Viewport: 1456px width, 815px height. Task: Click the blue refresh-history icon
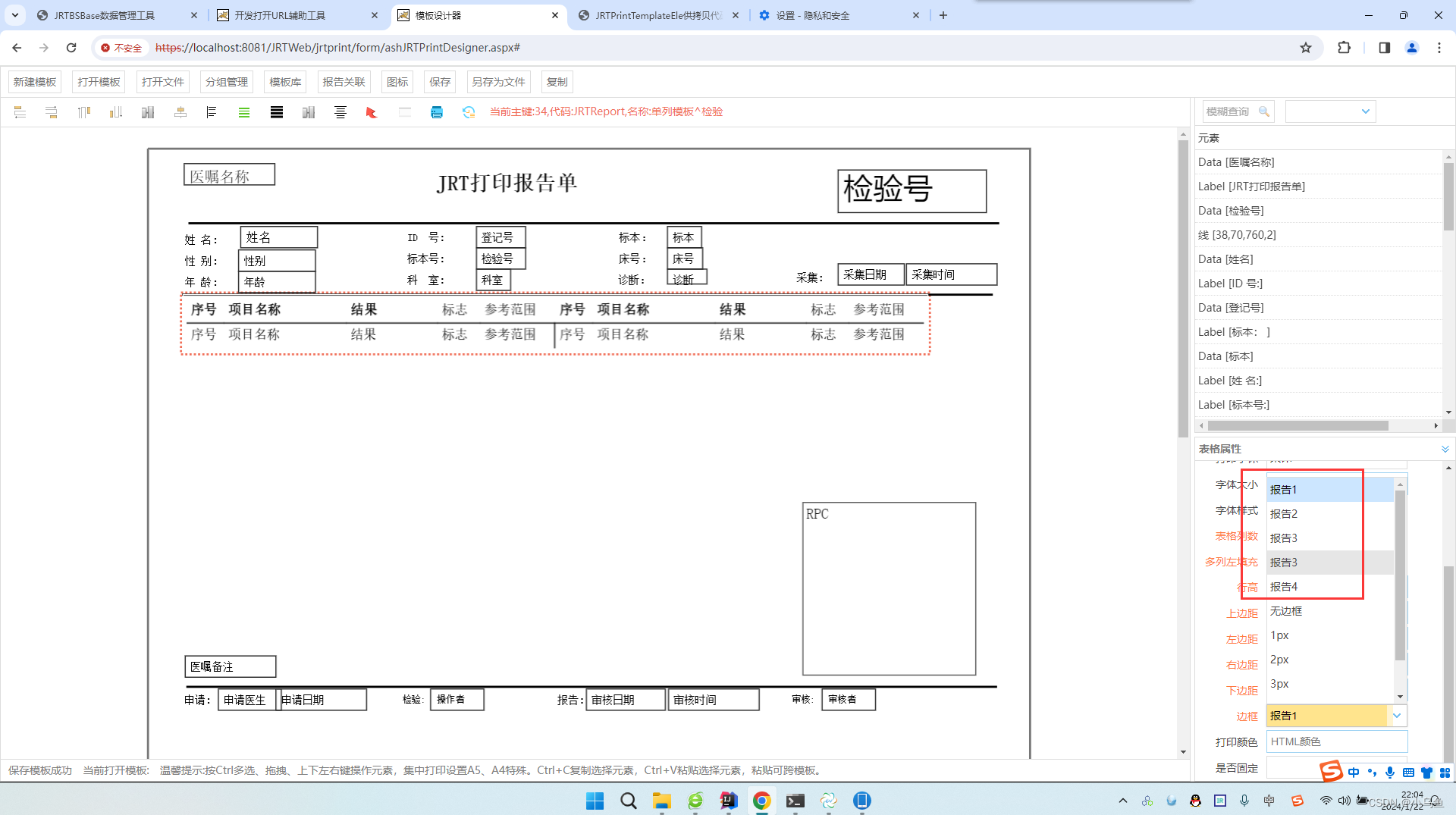[469, 112]
